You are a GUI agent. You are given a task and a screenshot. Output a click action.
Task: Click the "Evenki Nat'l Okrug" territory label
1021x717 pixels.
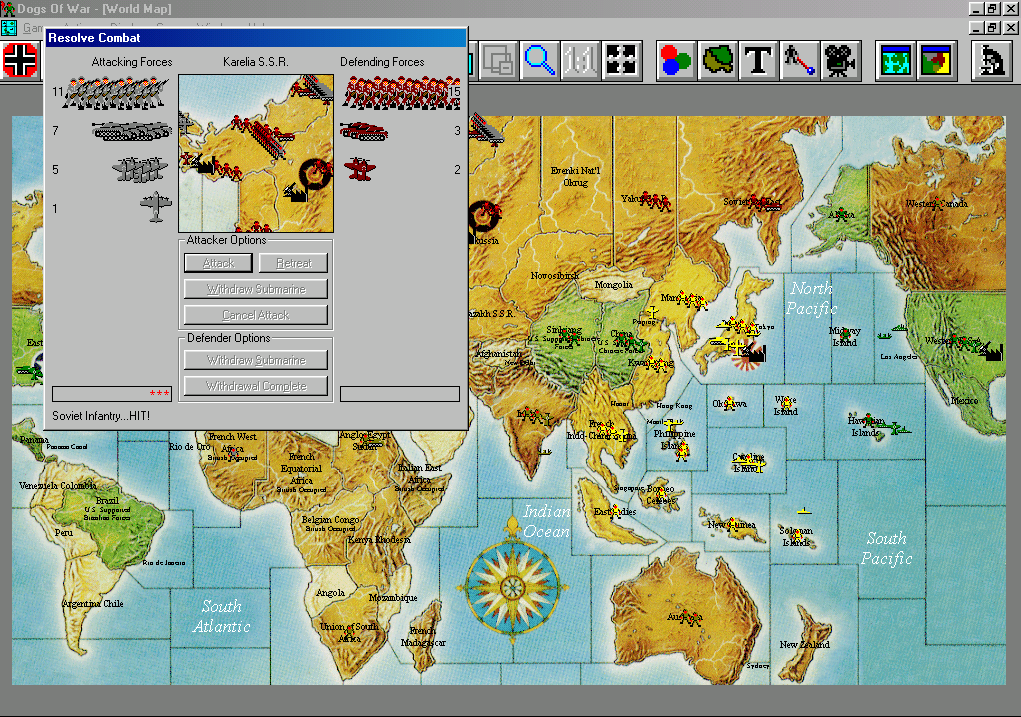(576, 176)
